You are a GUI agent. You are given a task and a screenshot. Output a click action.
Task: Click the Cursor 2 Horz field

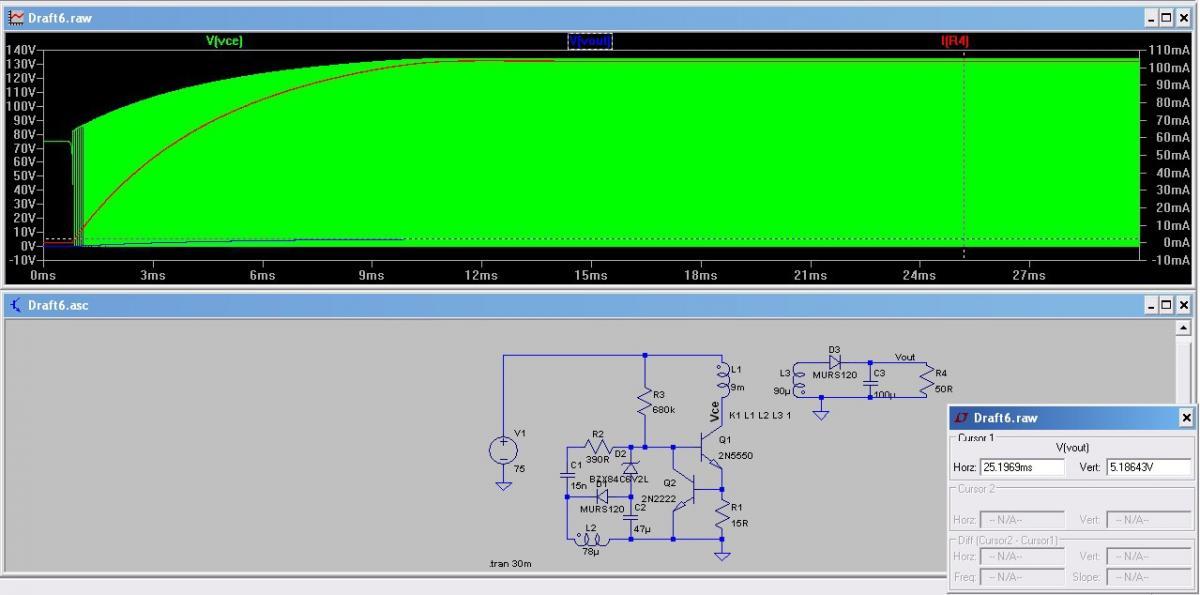pos(1022,519)
